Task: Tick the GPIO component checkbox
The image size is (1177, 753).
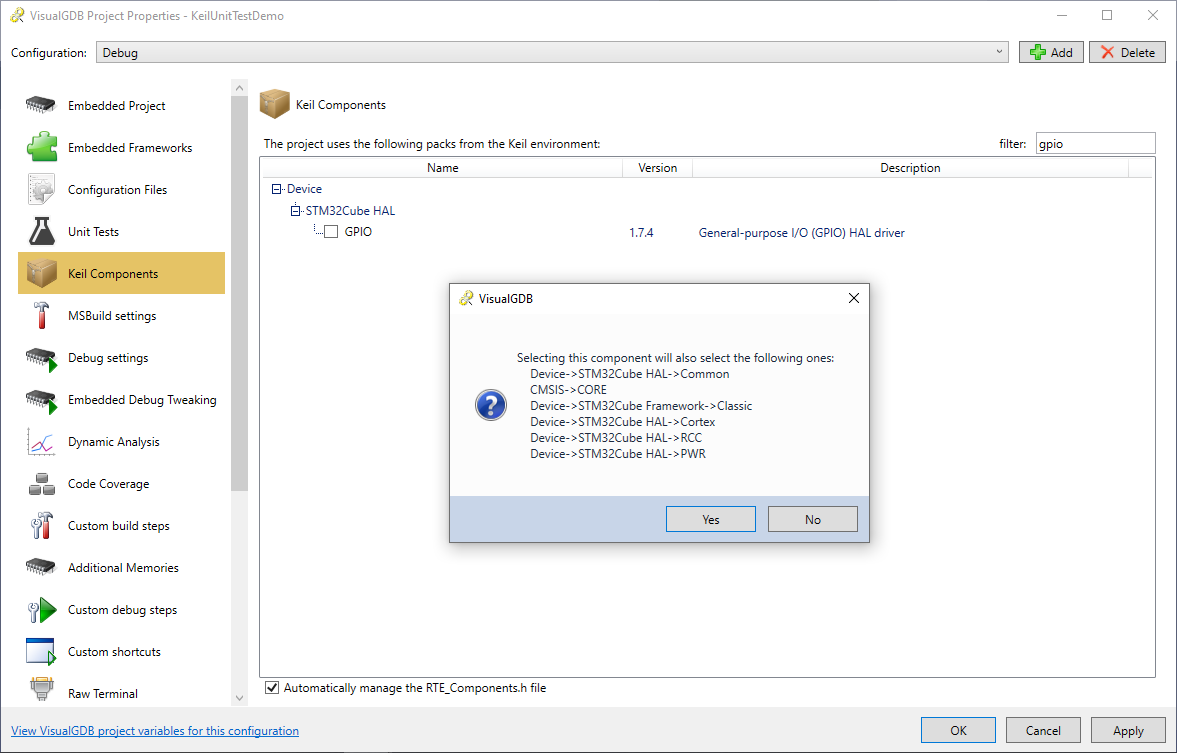Action: point(331,232)
